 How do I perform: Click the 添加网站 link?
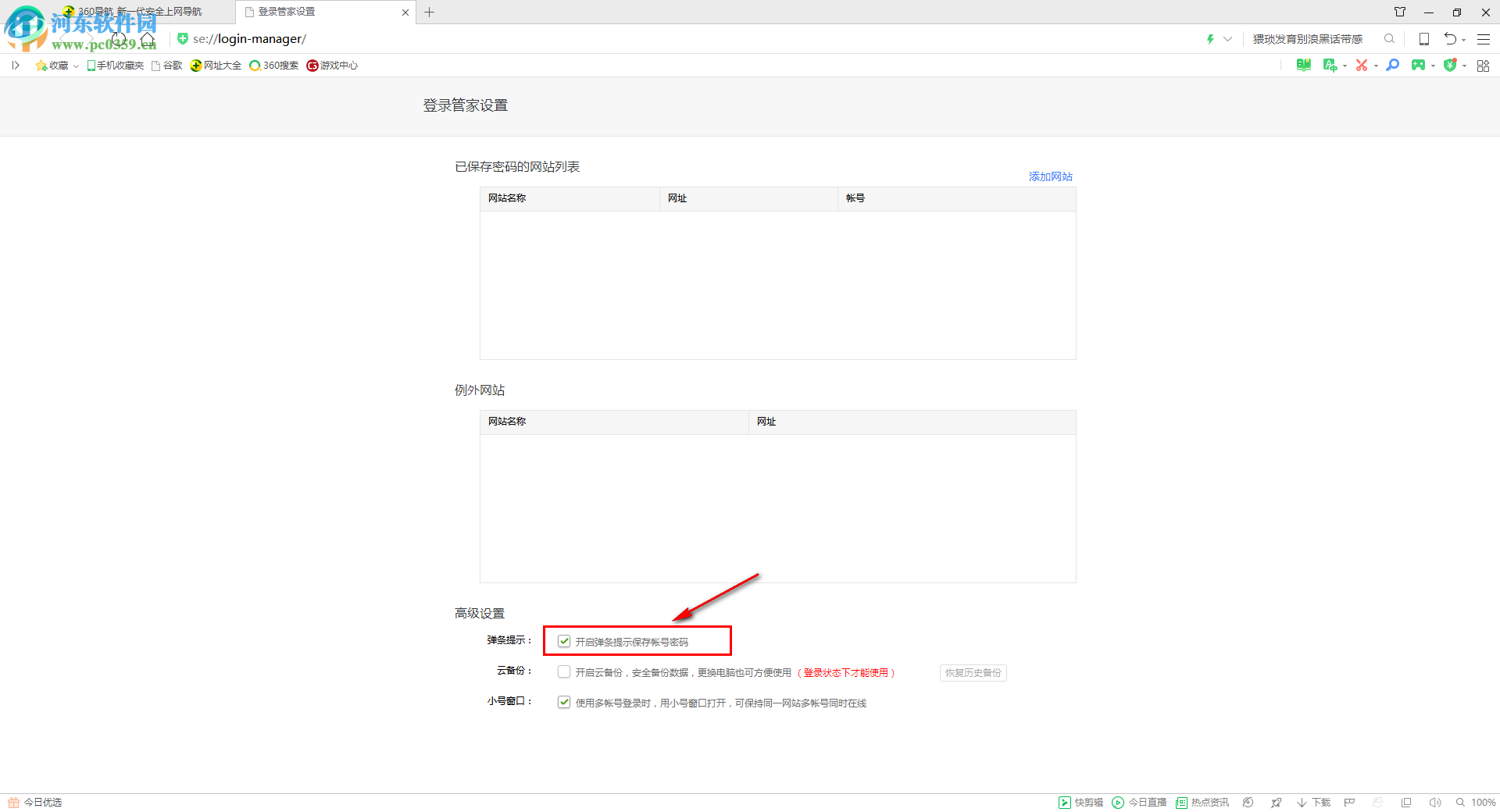1050,176
